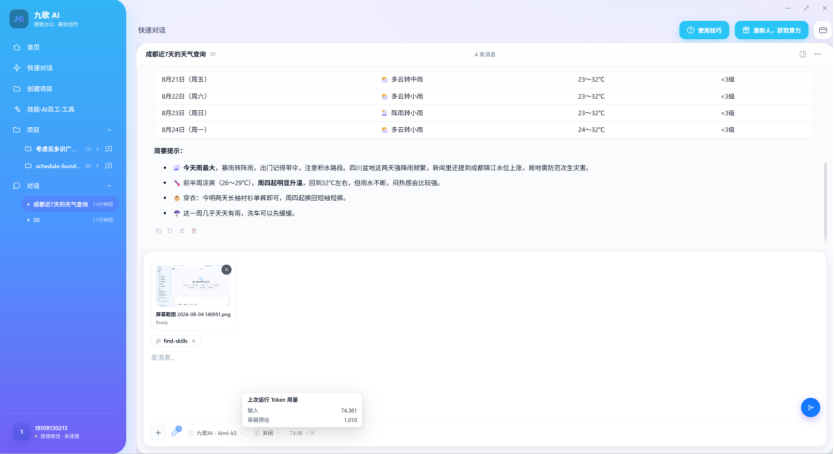The image size is (834, 454).
Task: Click the 阵雨转小雨 weather cell
Action: (x=402, y=113)
